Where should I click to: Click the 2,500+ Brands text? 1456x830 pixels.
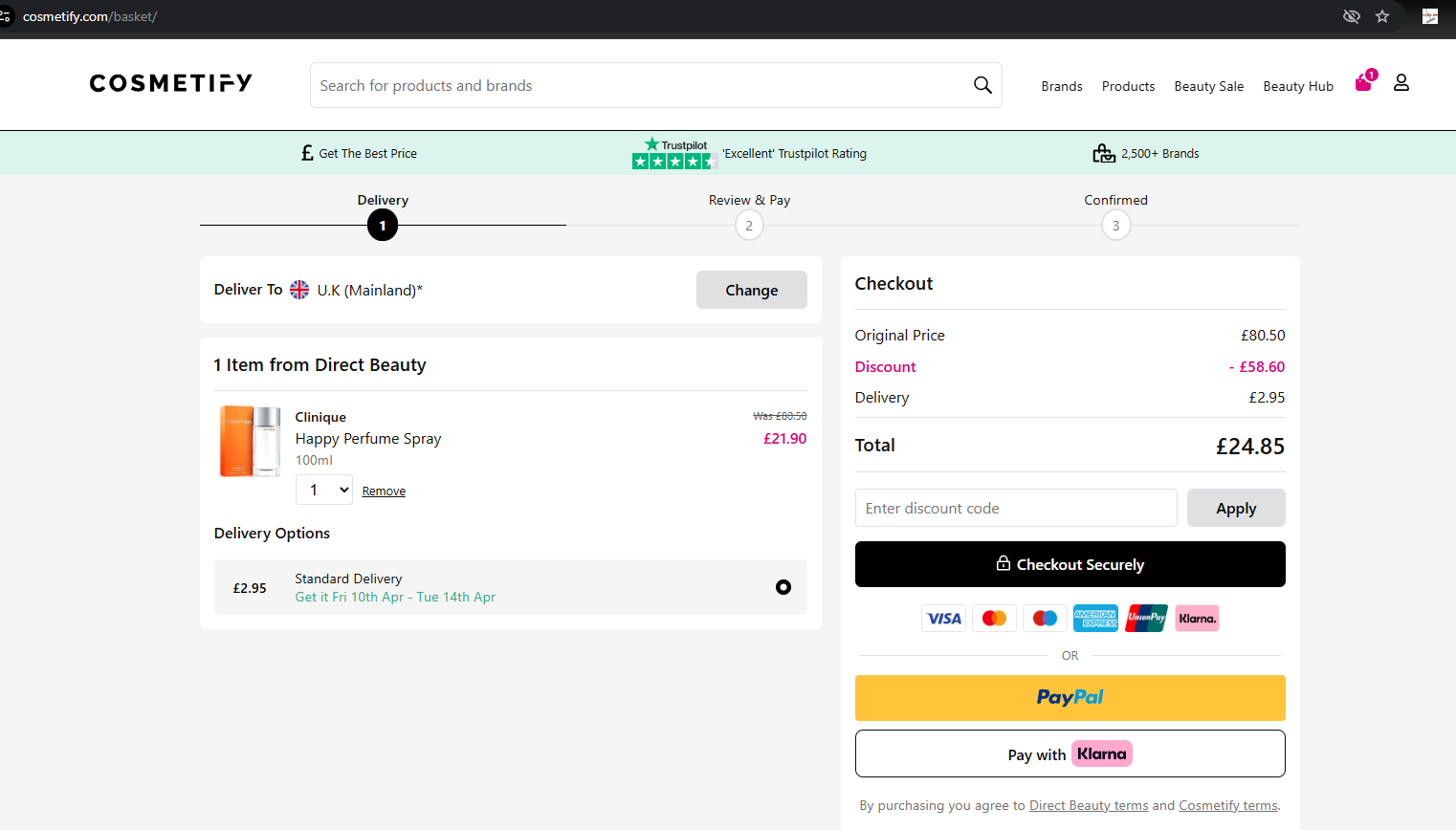1160,153
